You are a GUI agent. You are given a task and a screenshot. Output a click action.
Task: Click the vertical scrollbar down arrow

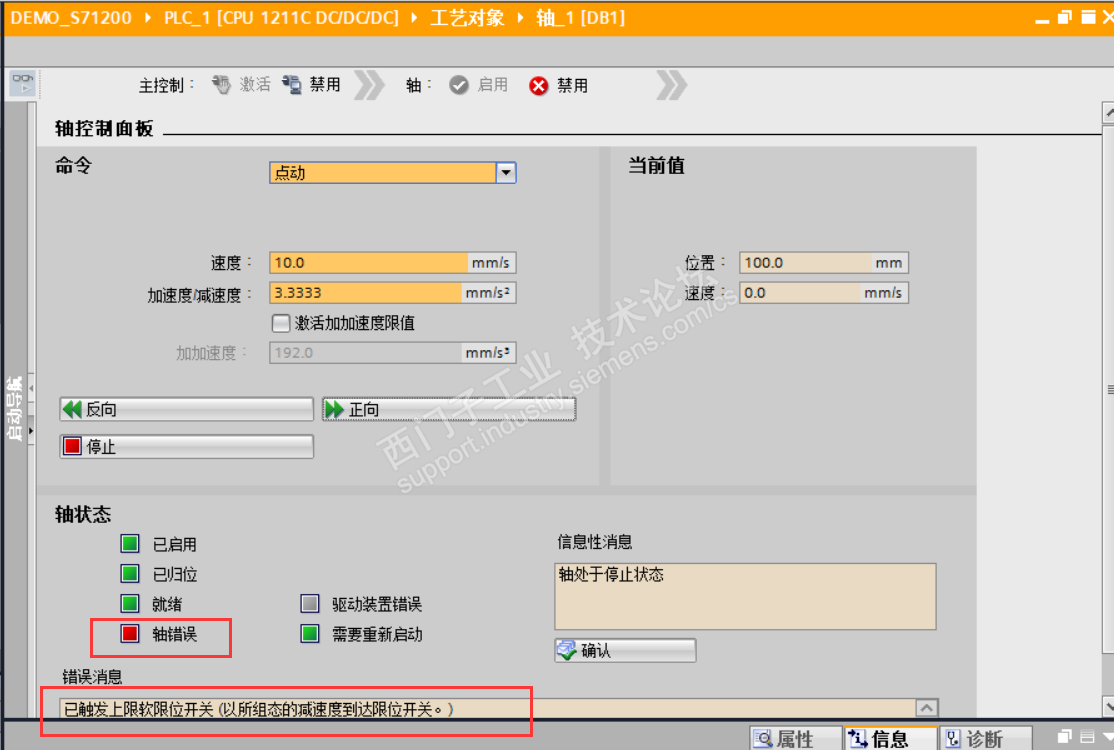pyautogui.click(x=1108, y=706)
